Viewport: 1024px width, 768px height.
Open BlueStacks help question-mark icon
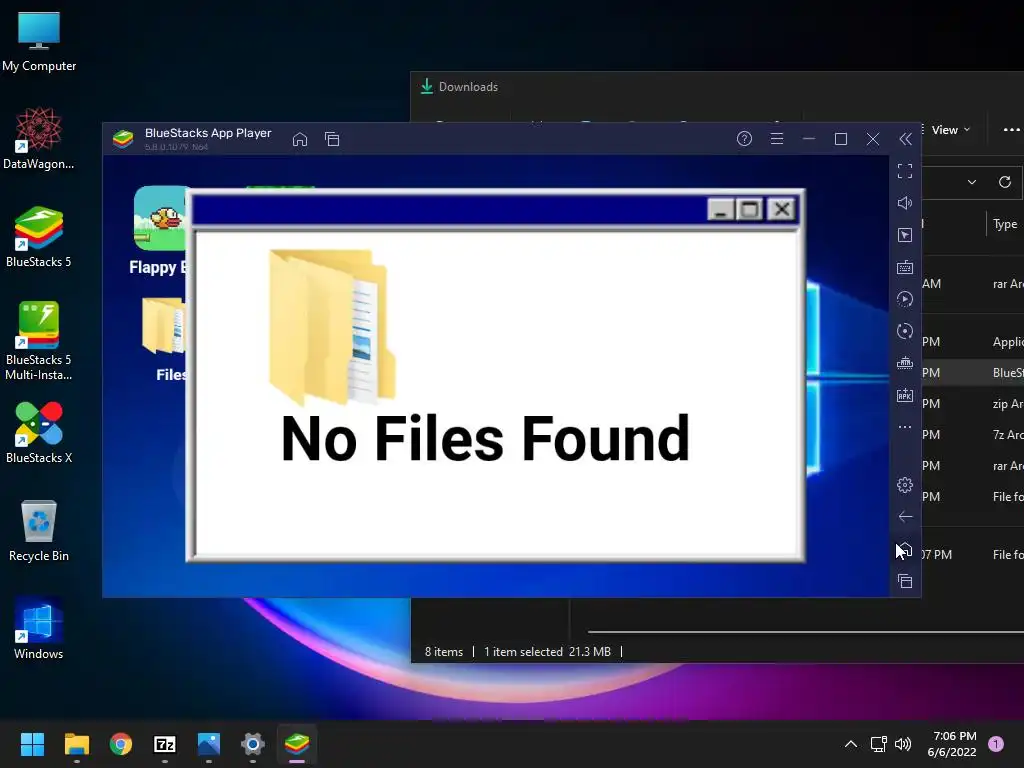pos(744,138)
